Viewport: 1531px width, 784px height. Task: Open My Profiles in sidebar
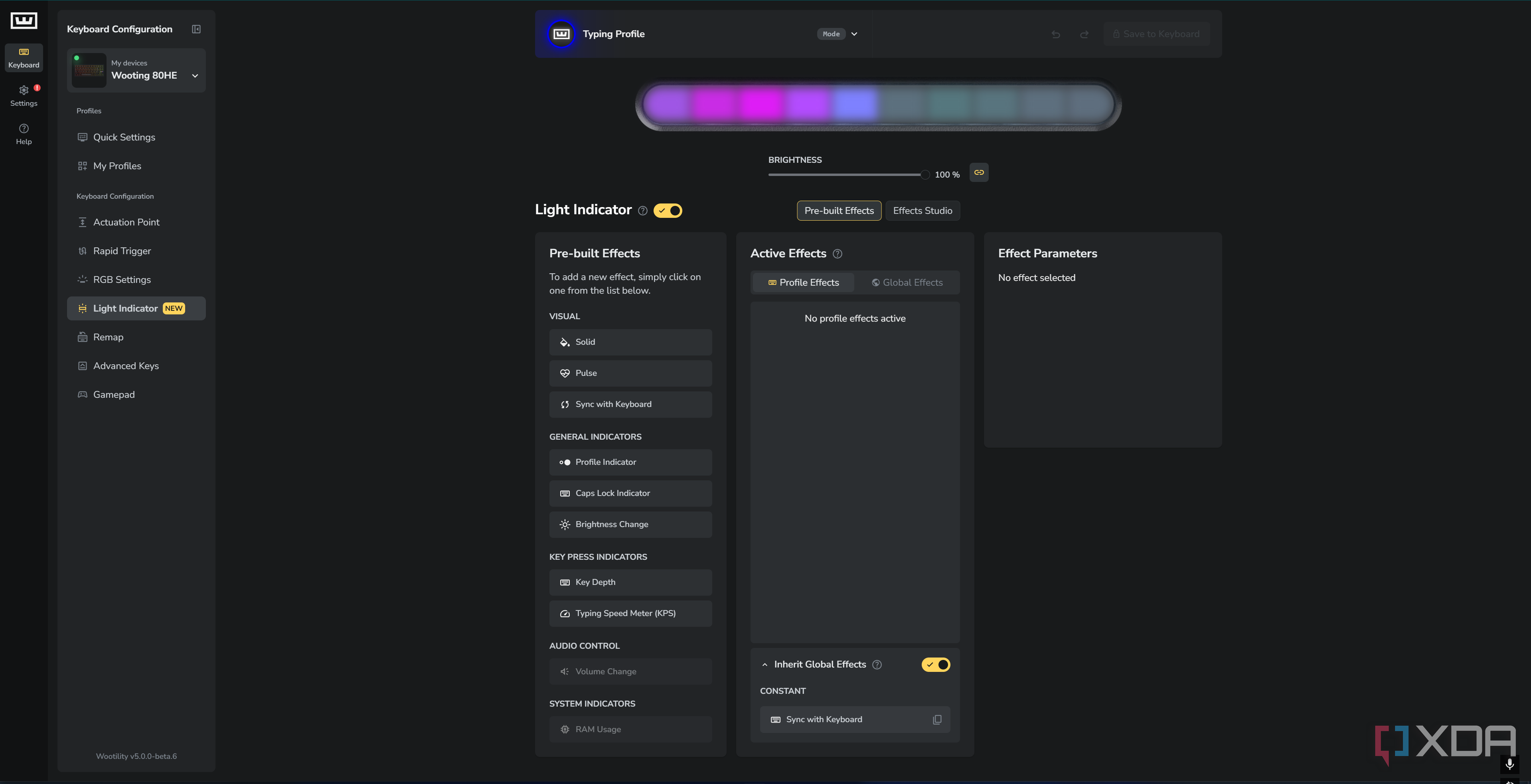click(x=136, y=166)
